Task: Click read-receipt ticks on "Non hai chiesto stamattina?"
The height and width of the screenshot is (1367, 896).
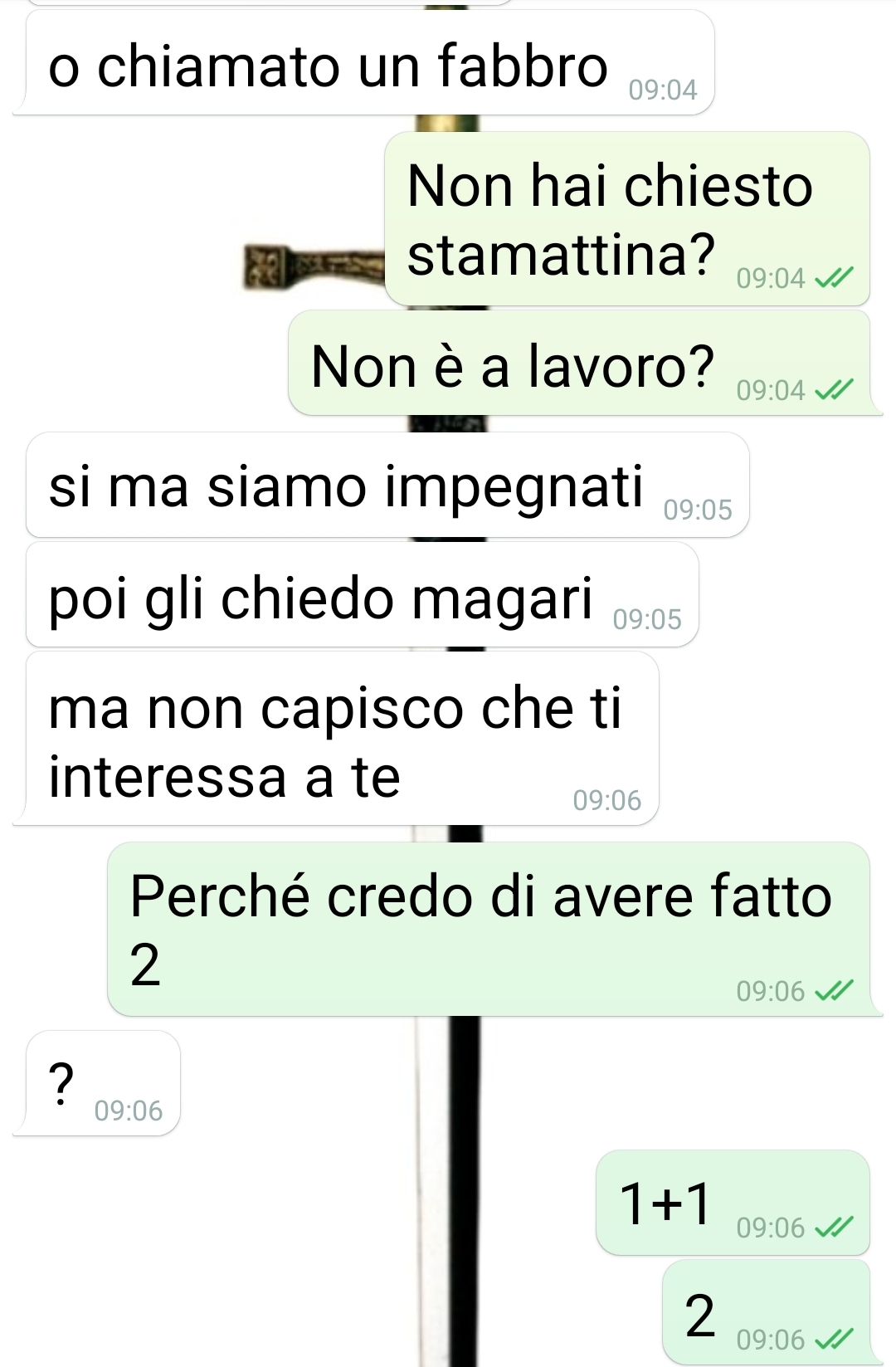Action: [834, 279]
